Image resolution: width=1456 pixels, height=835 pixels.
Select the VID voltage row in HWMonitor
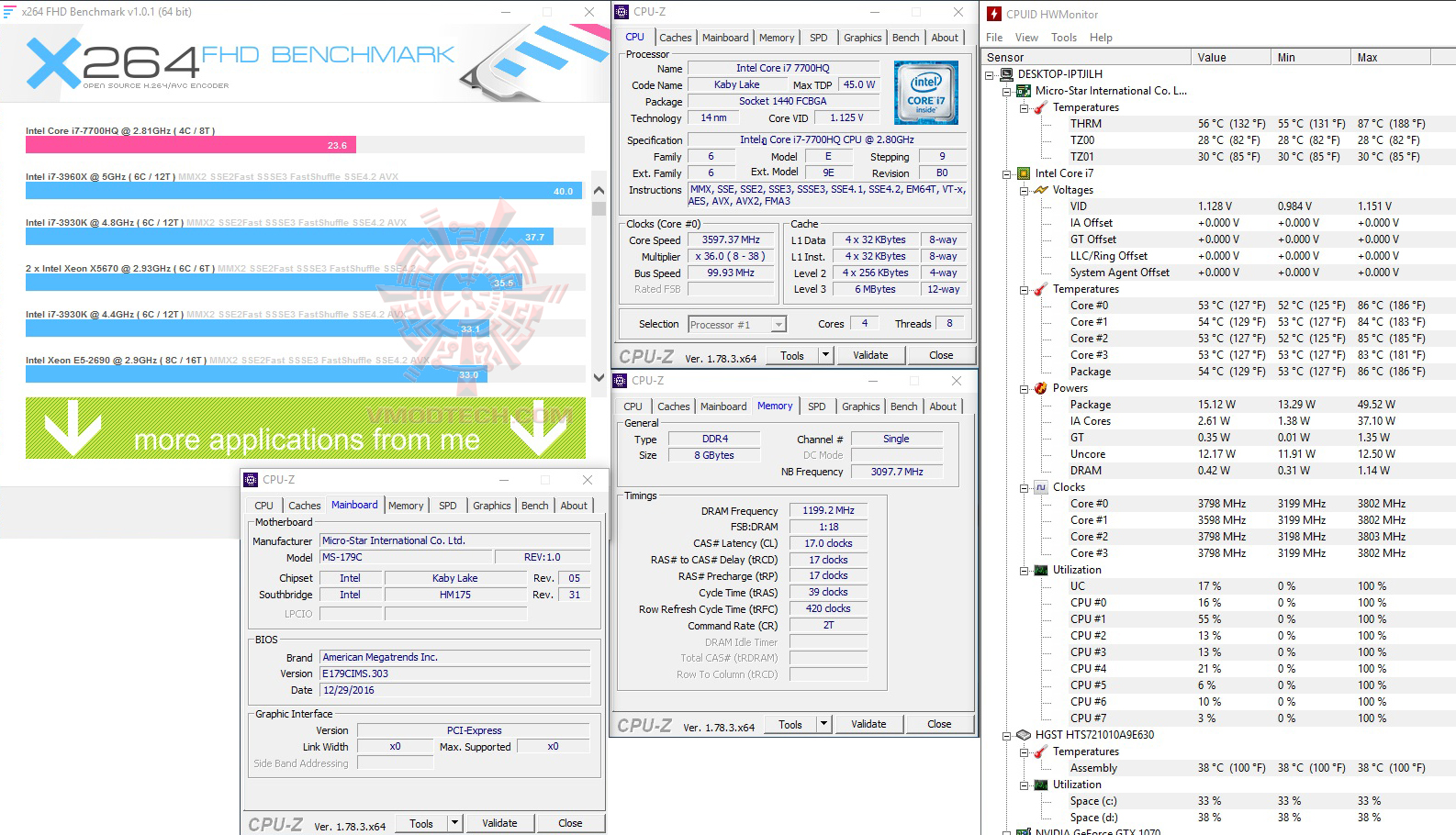pyautogui.click(x=1249, y=206)
